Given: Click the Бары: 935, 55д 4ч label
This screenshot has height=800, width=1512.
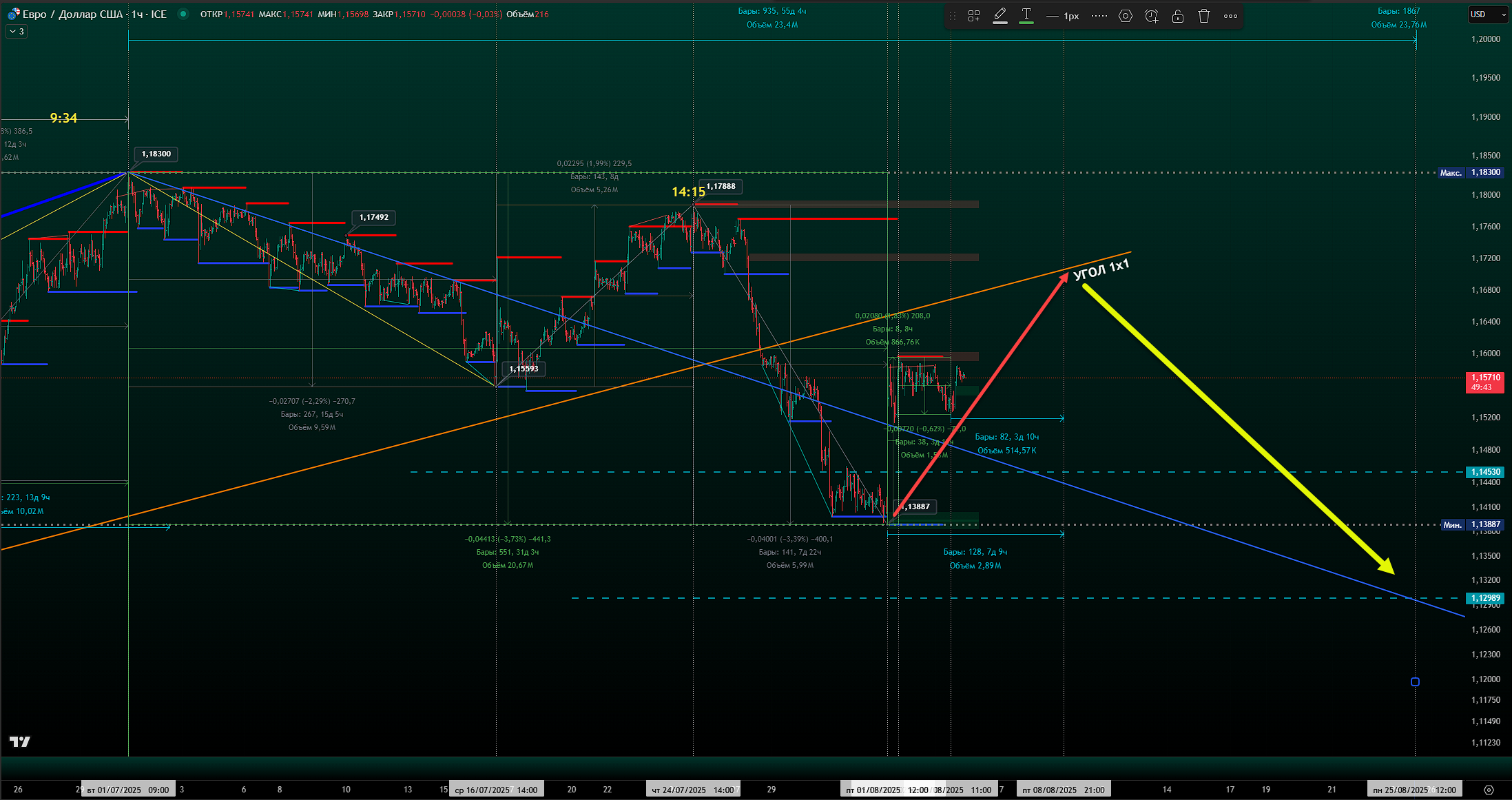Looking at the screenshot, I should pos(771,11).
